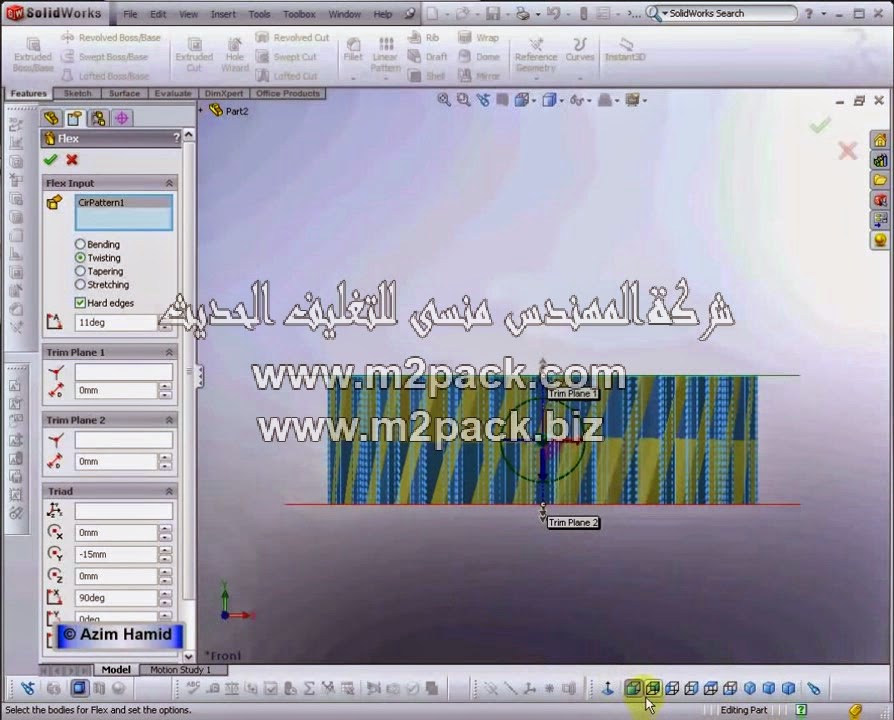894x720 pixels.
Task: Collapse Flex Input section
Action: pos(169,183)
